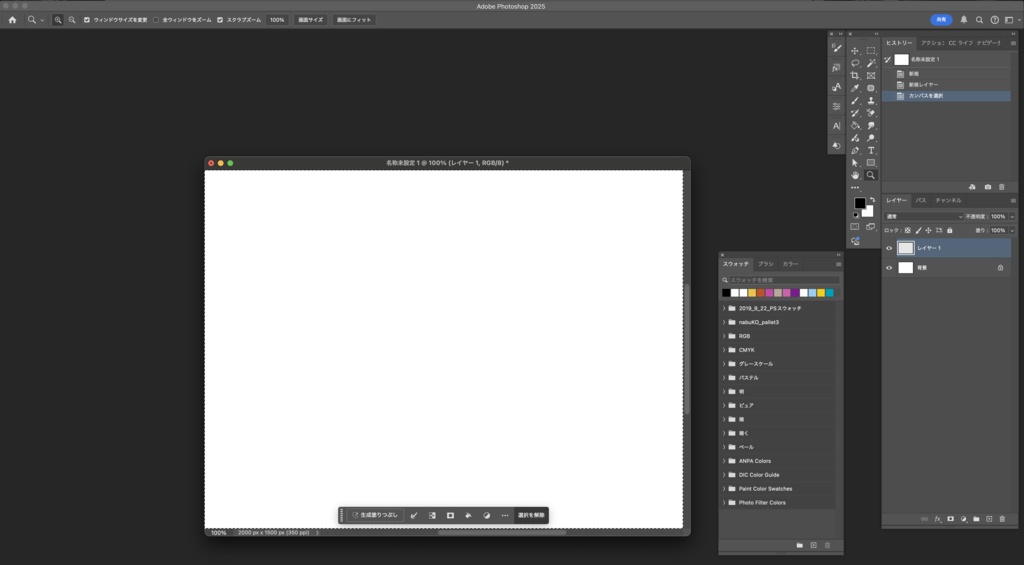This screenshot has width=1024, height=565.
Task: Create new adjustment layer icon
Action: point(963,519)
